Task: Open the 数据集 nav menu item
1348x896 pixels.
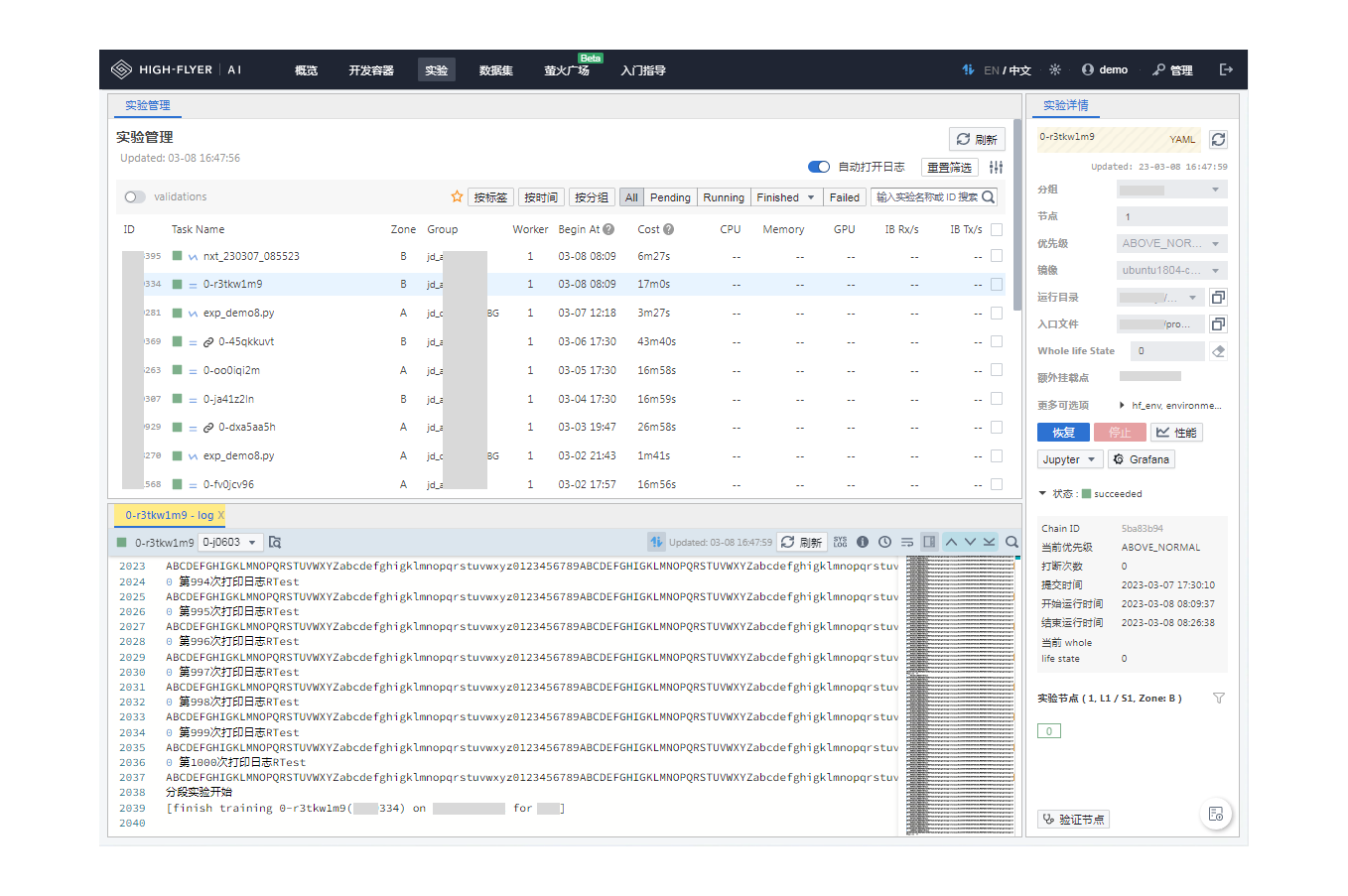Action: point(495,70)
